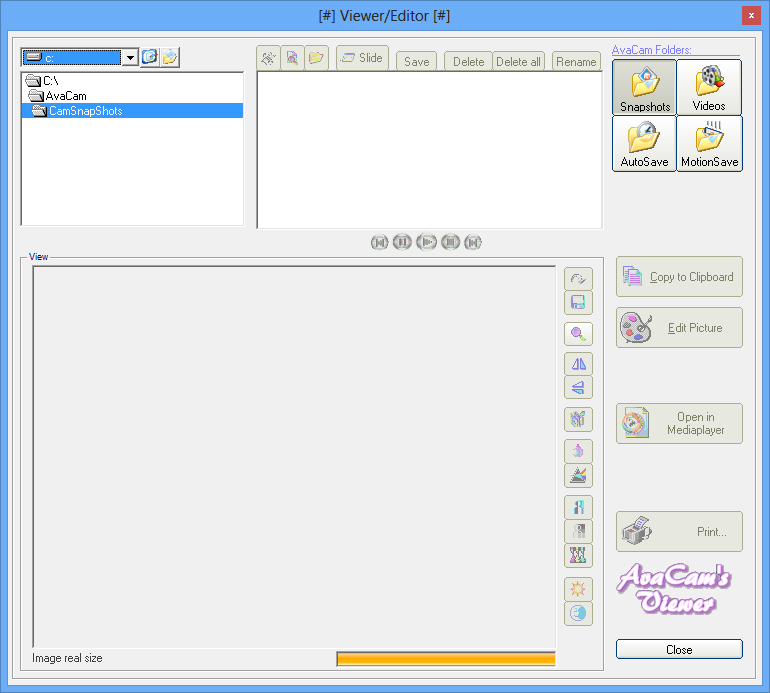
Task: Click the sun brightness icon
Action: coord(578,588)
